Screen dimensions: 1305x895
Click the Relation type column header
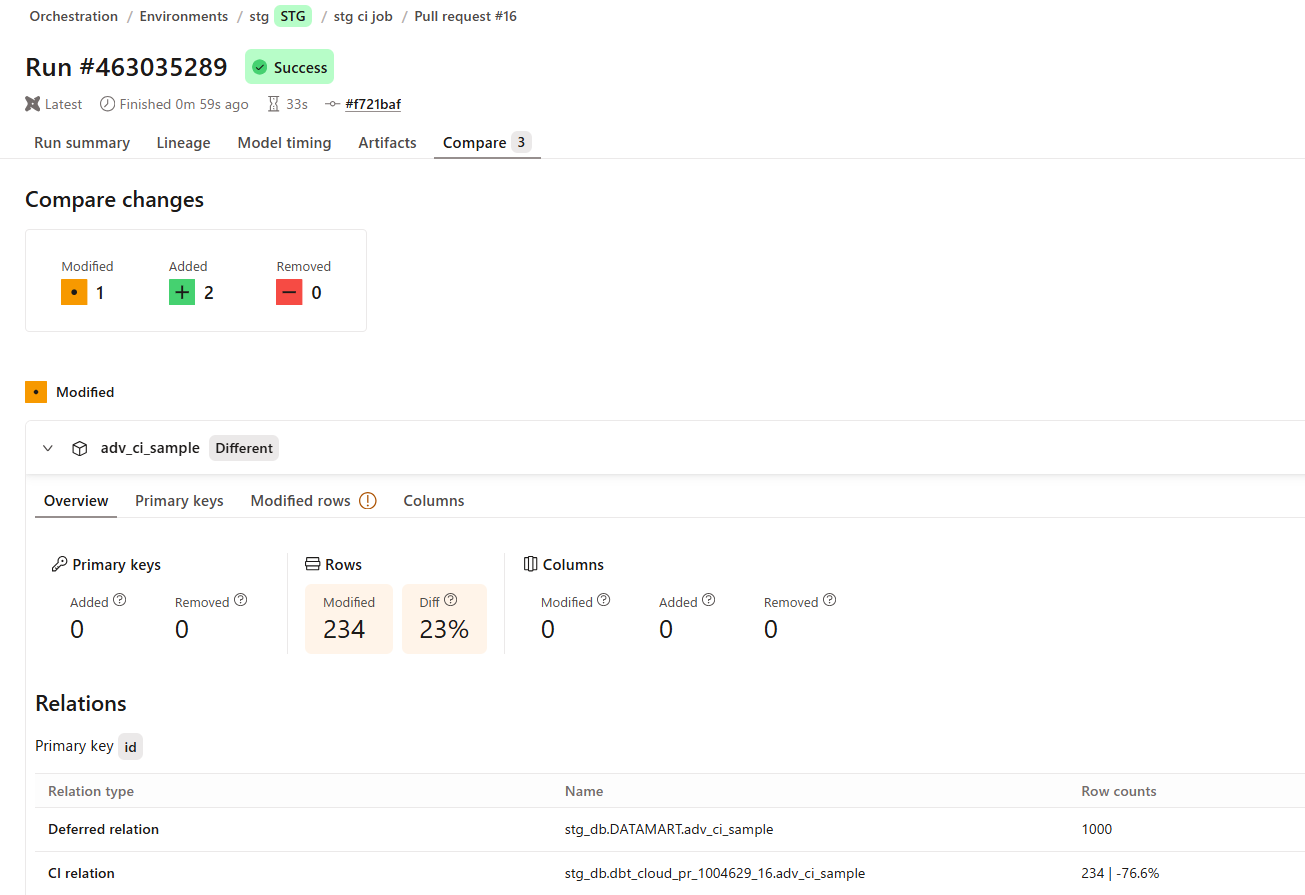tap(91, 791)
